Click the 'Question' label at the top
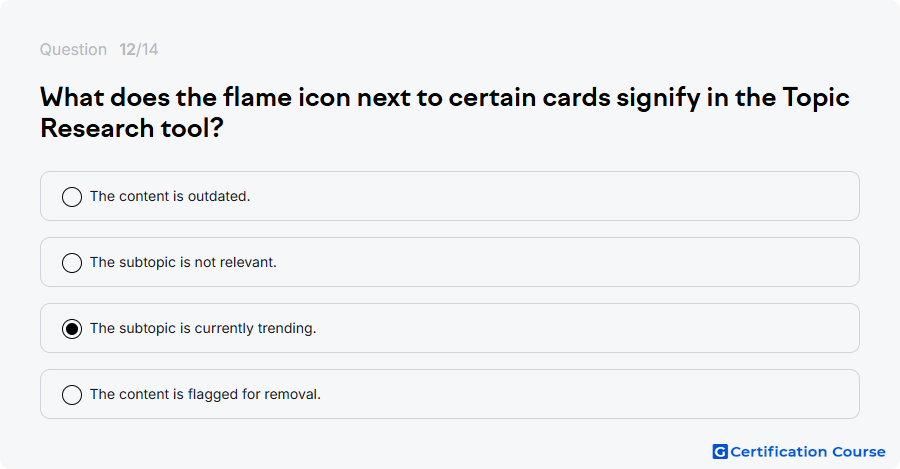900x469 pixels. 73,49
